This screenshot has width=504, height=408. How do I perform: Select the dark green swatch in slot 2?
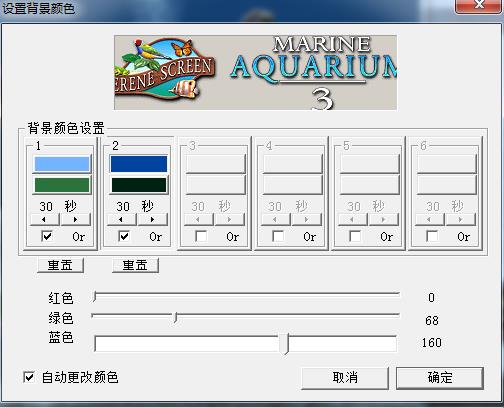point(139,185)
